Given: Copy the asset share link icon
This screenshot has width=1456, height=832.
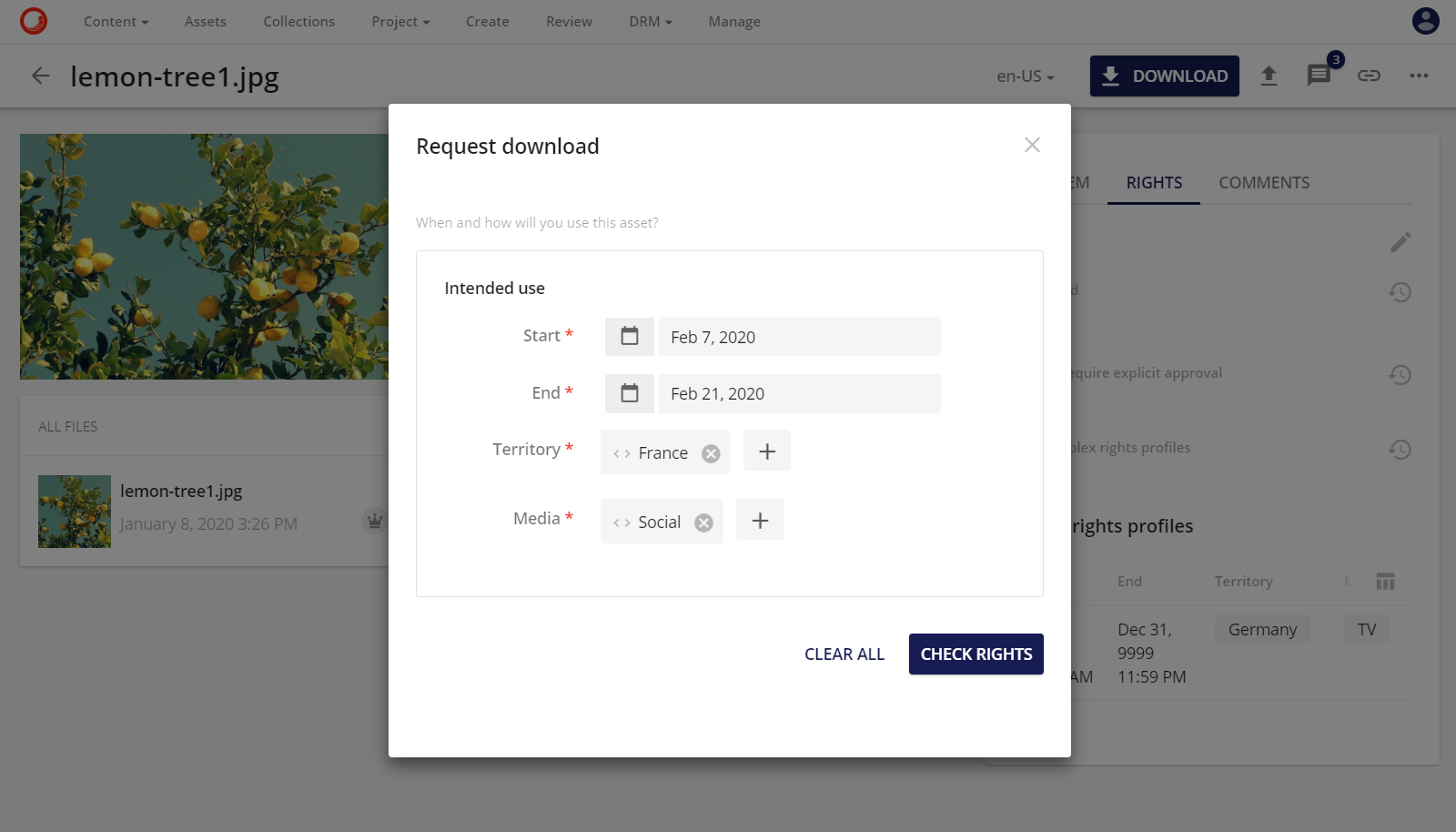Looking at the screenshot, I should pos(1370,76).
